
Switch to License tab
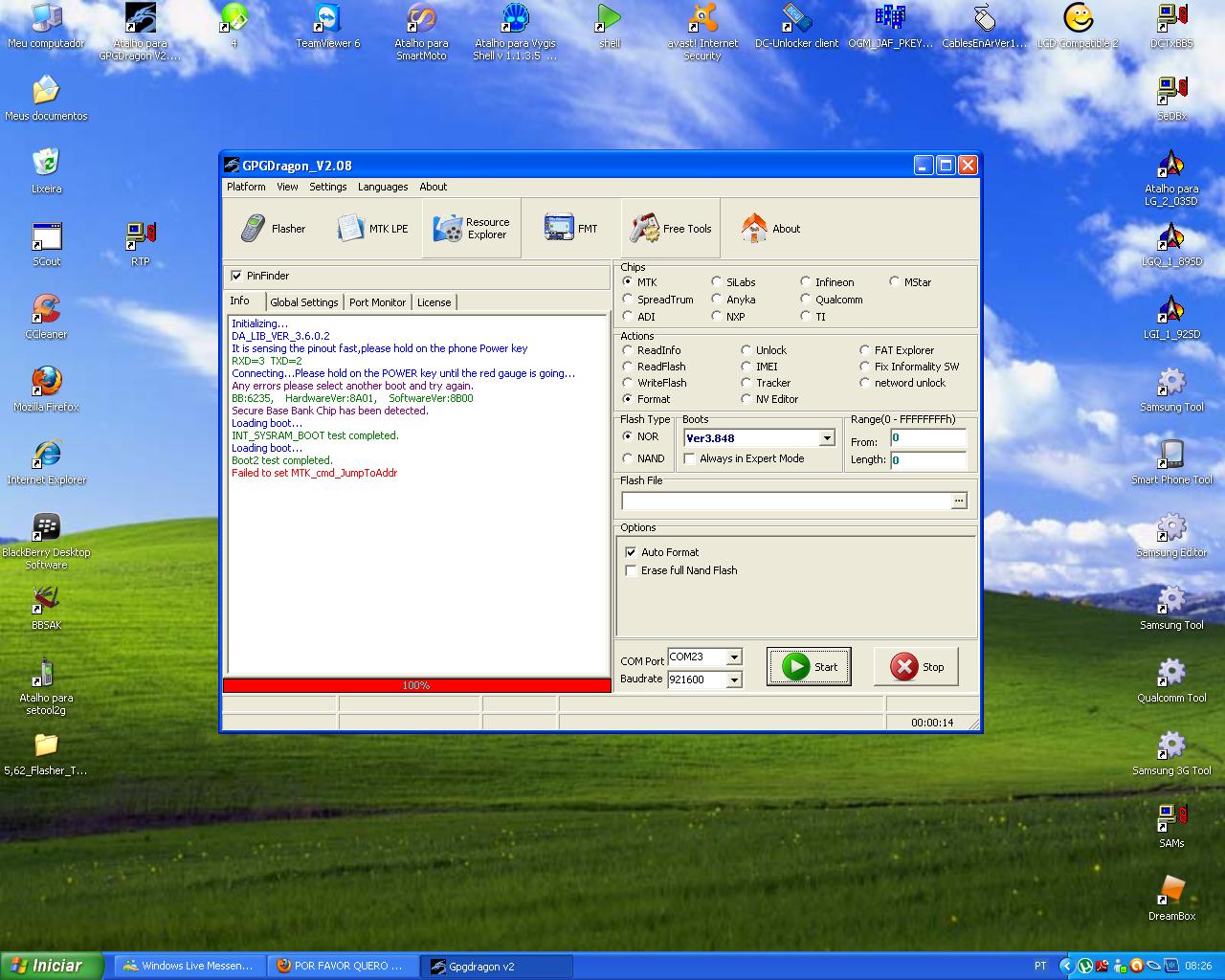(x=434, y=302)
